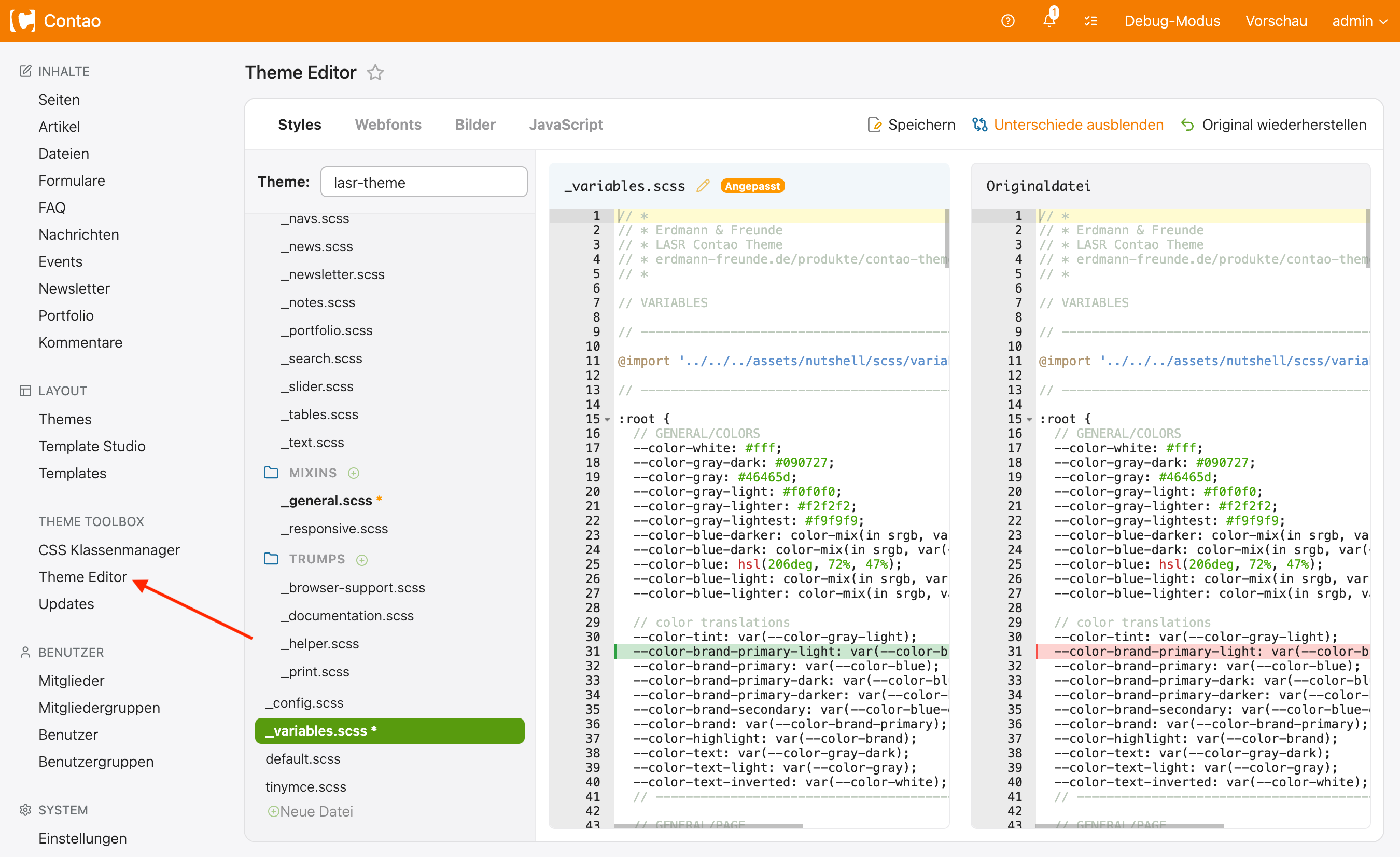The height and width of the screenshot is (857, 1400).
Task: Click the BENUTZER user section icon
Action: click(x=25, y=652)
